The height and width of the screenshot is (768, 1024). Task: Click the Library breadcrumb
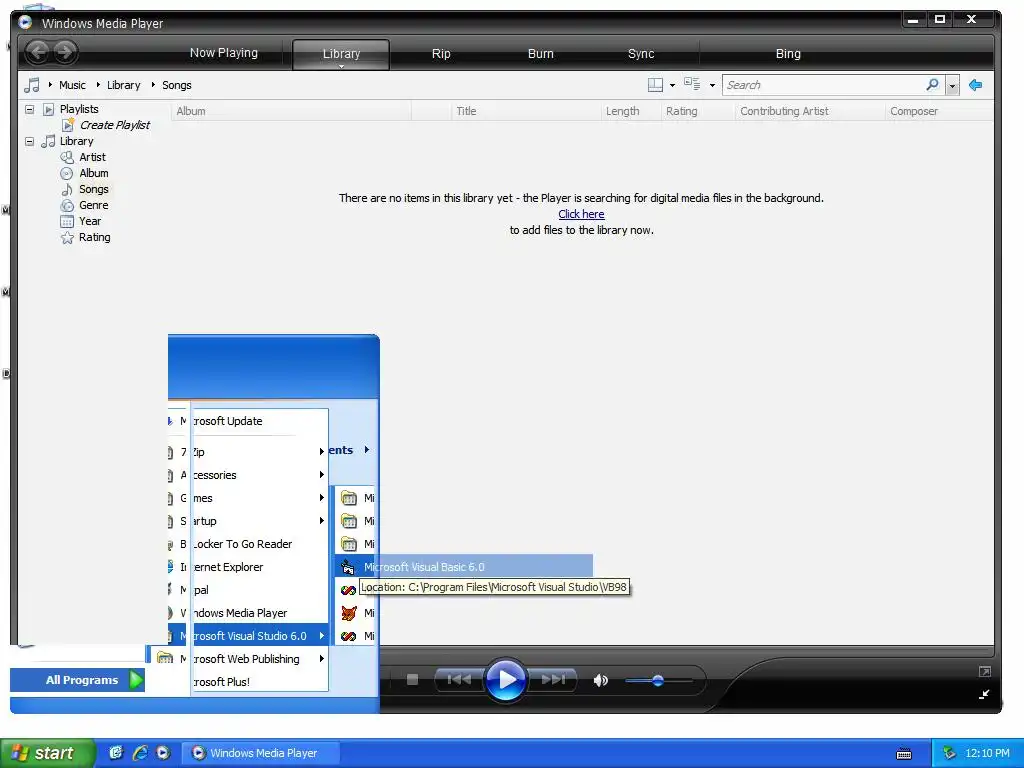tap(123, 85)
